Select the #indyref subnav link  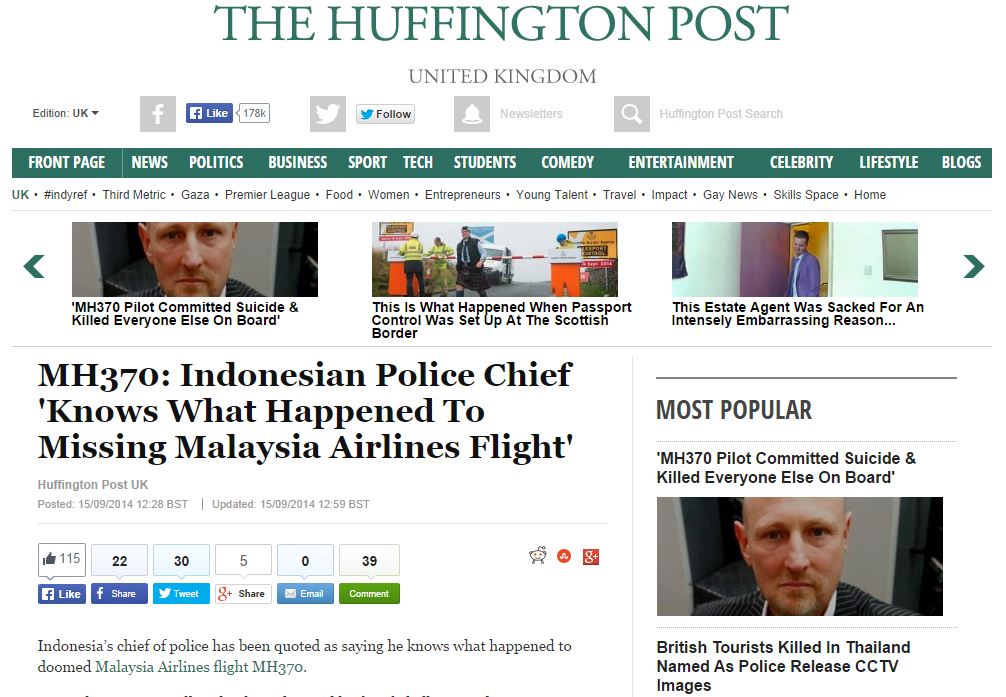pyautogui.click(x=65, y=194)
